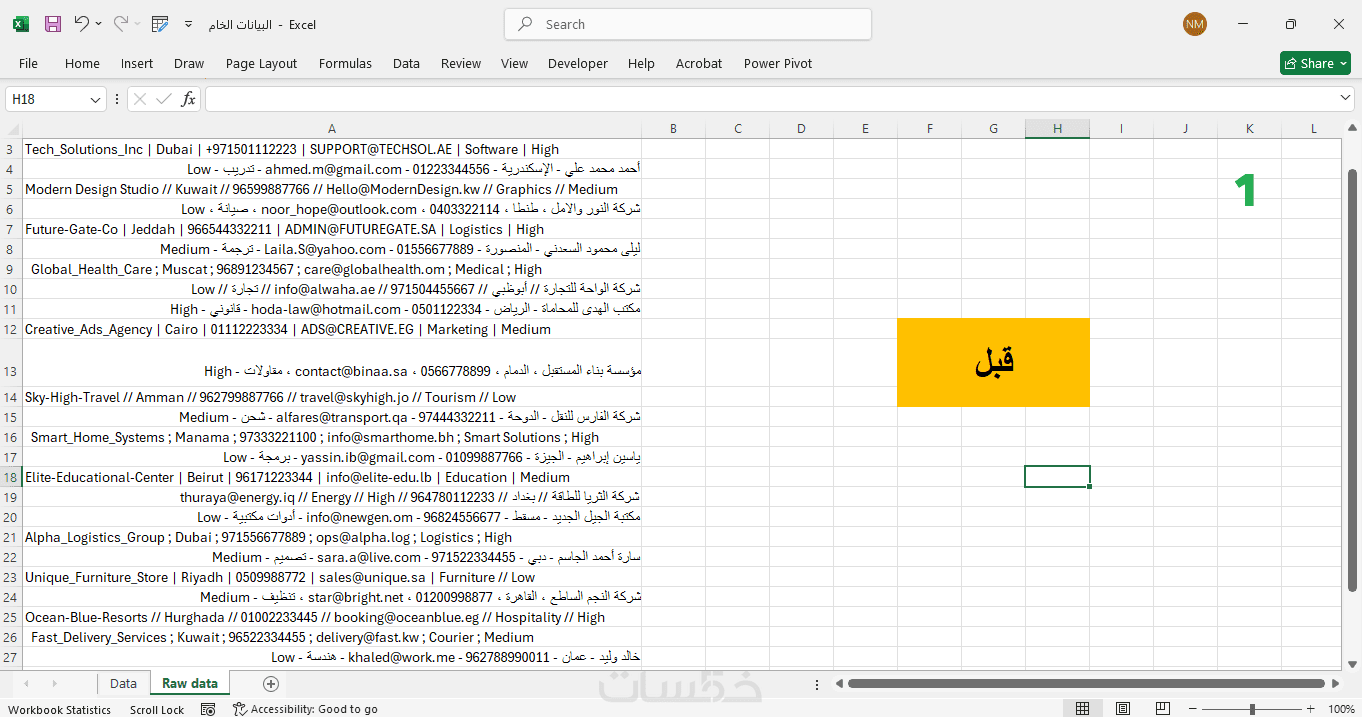Select column H header
The height and width of the screenshot is (717, 1362).
pyautogui.click(x=1057, y=128)
